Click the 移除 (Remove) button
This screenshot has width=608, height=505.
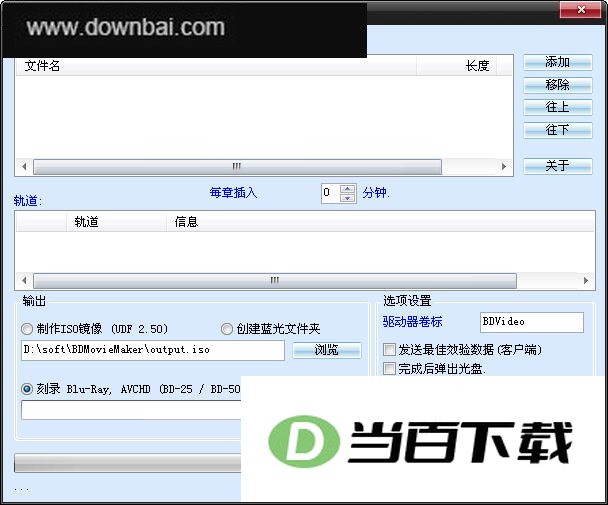[558, 85]
